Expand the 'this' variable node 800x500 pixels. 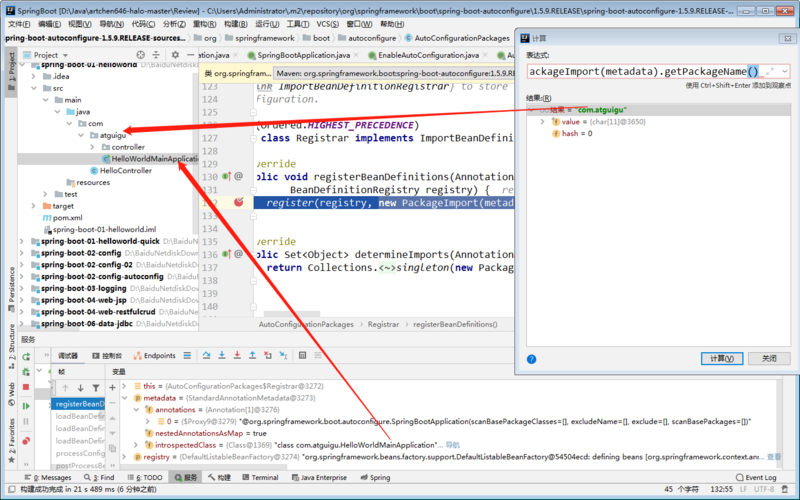tap(124, 386)
